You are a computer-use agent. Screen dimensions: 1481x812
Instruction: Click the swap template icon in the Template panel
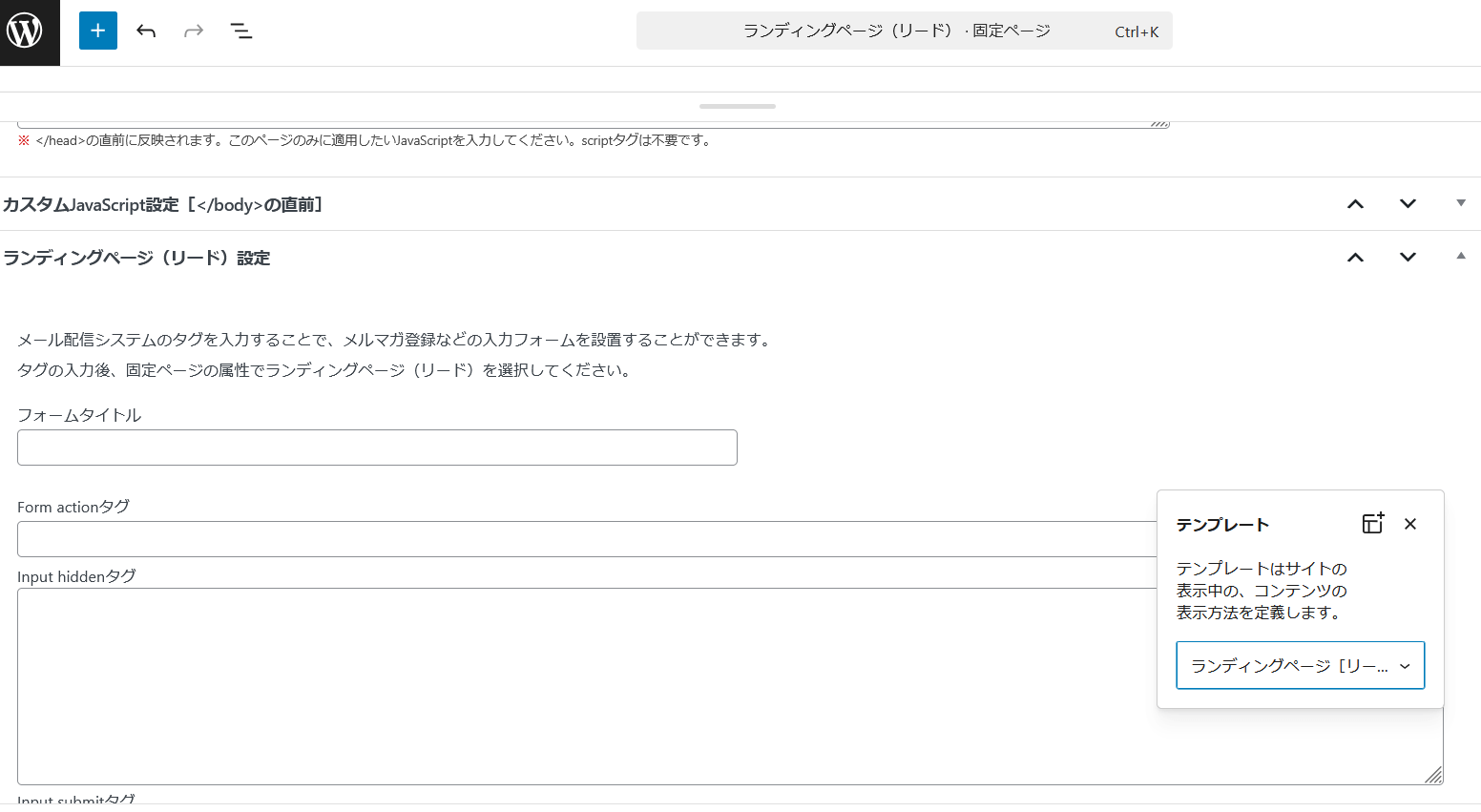click(1372, 523)
